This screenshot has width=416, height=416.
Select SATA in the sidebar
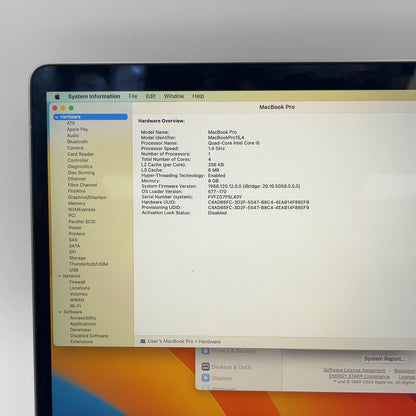click(x=74, y=246)
